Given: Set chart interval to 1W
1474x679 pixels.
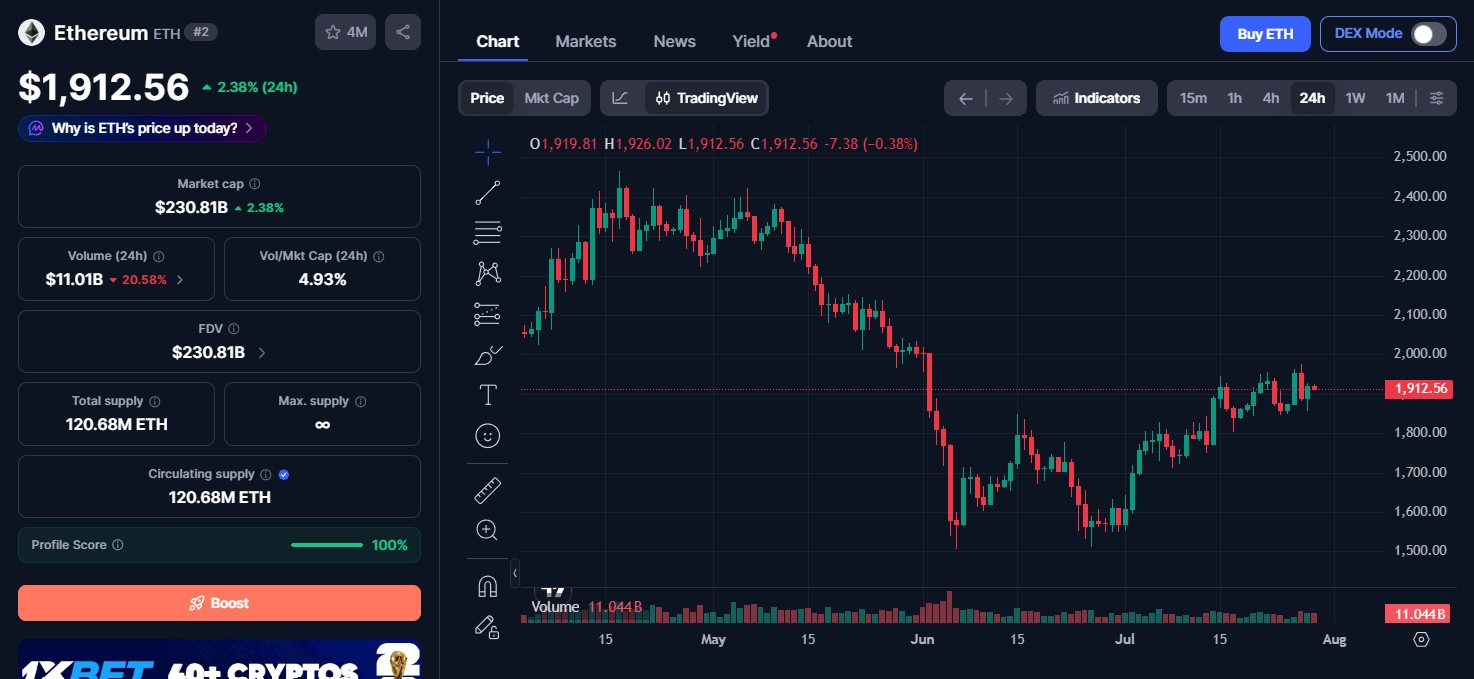Looking at the screenshot, I should tap(1355, 98).
